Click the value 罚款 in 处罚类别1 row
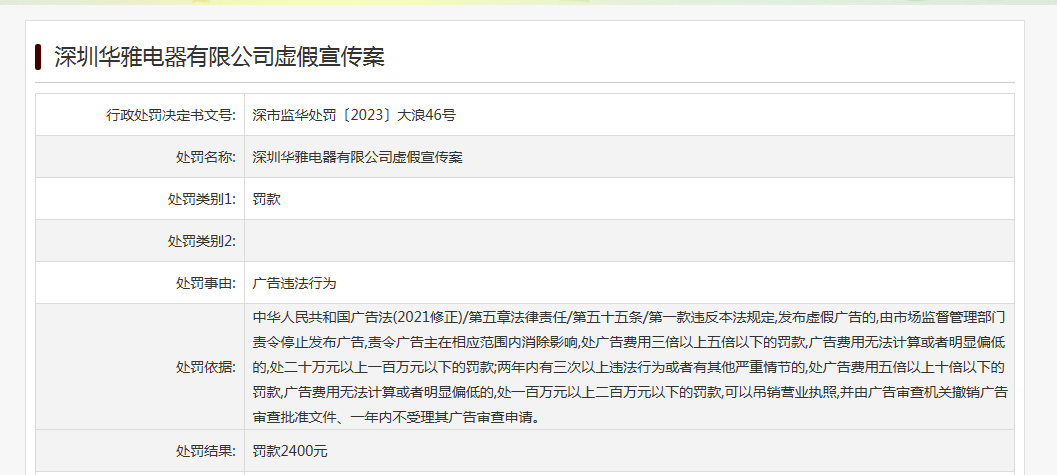The height and width of the screenshot is (475, 1057). [266, 199]
